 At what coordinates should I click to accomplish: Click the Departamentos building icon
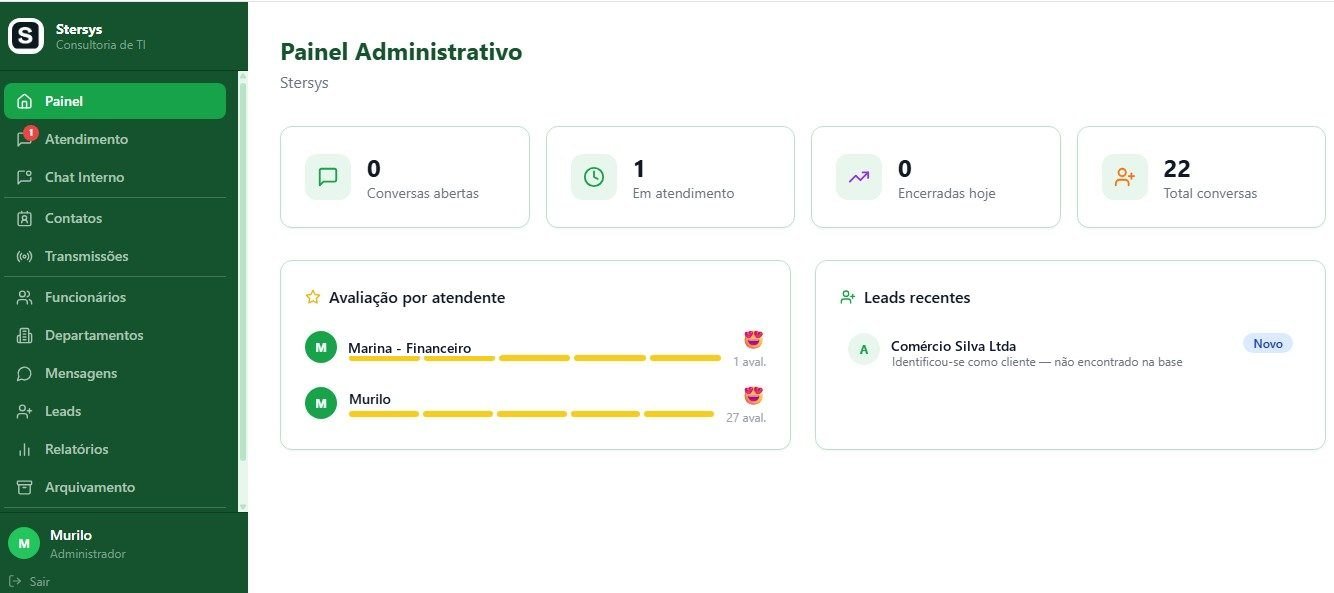click(x=25, y=336)
